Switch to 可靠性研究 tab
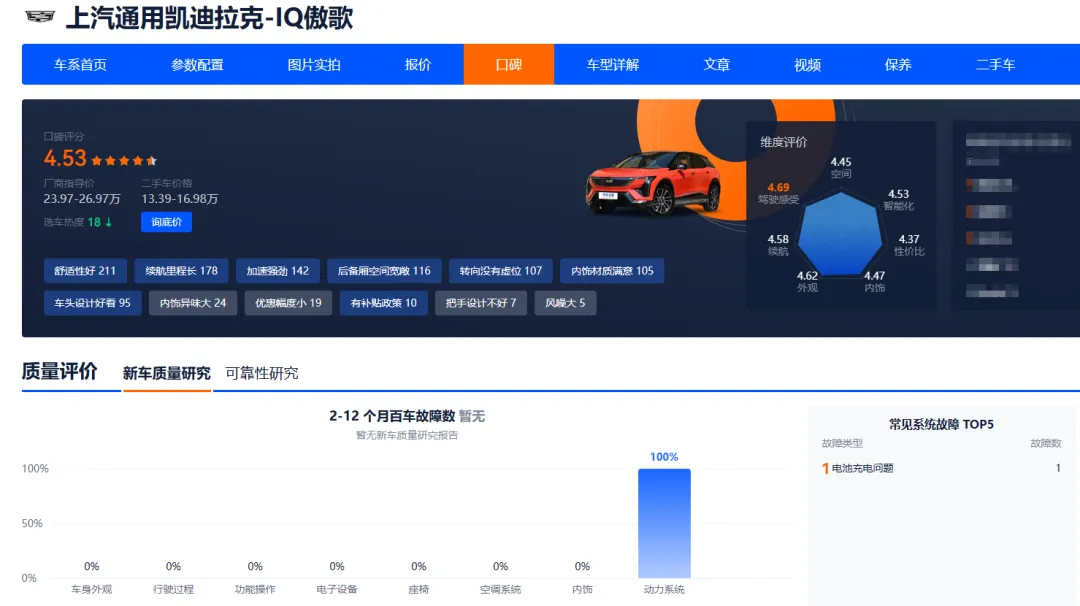Viewport: 1080px width, 606px height. (x=262, y=373)
